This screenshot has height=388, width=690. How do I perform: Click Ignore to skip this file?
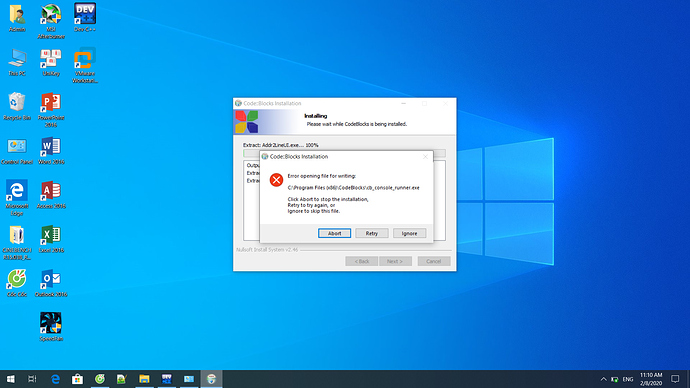pyautogui.click(x=409, y=233)
